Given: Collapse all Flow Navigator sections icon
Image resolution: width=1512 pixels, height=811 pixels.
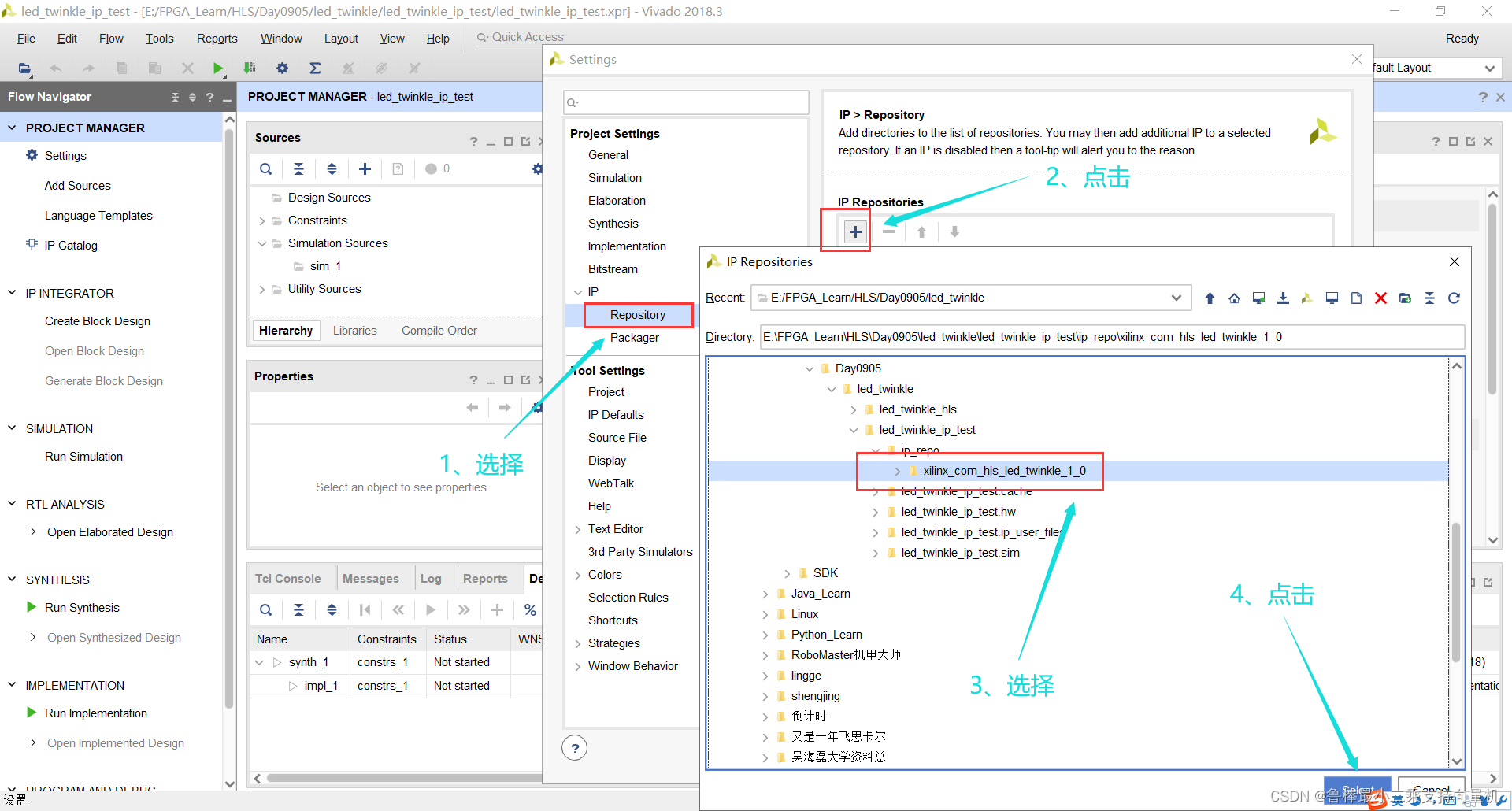Looking at the screenshot, I should 175,97.
